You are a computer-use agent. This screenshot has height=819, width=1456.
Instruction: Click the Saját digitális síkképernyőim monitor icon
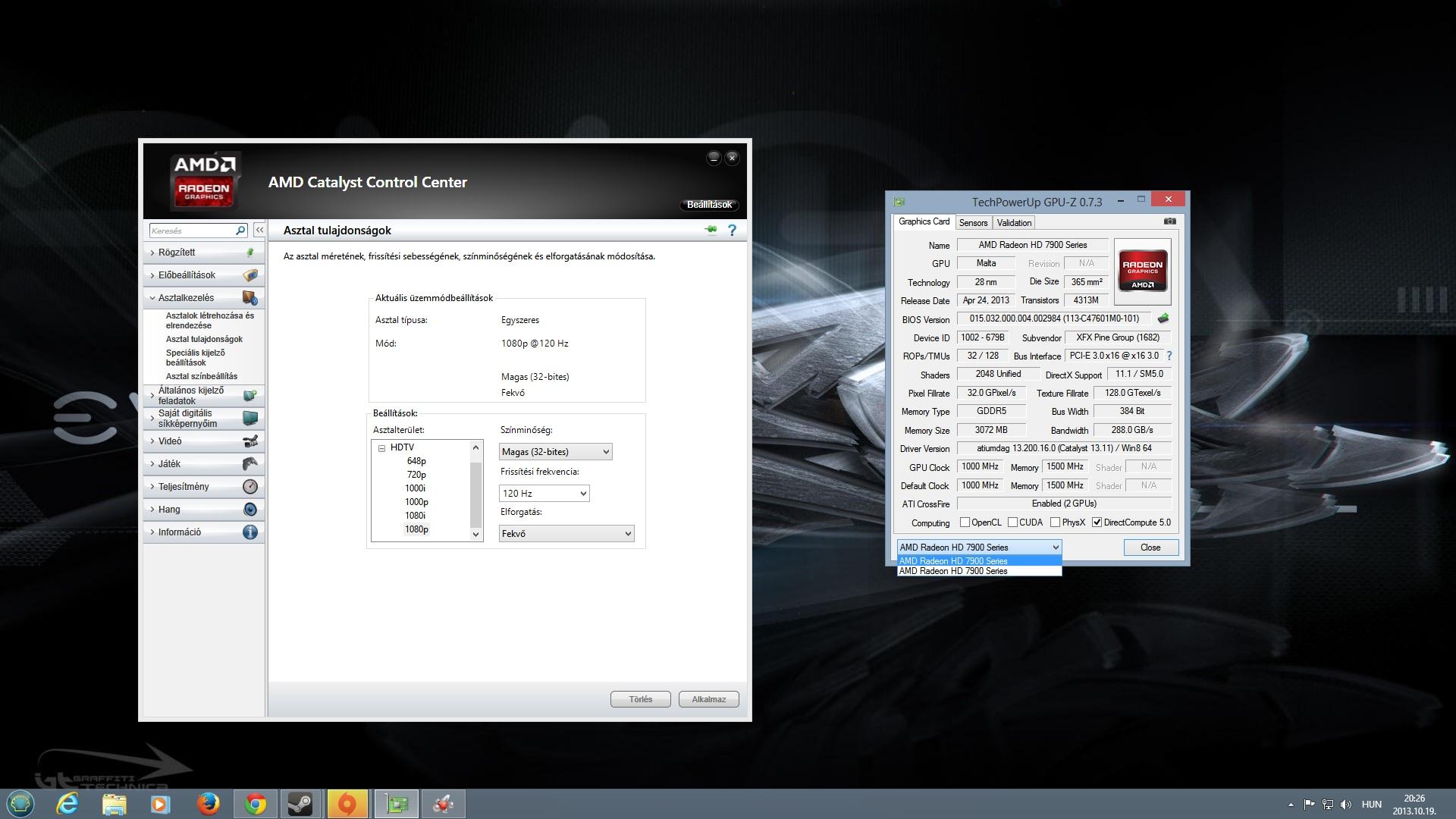[250, 418]
